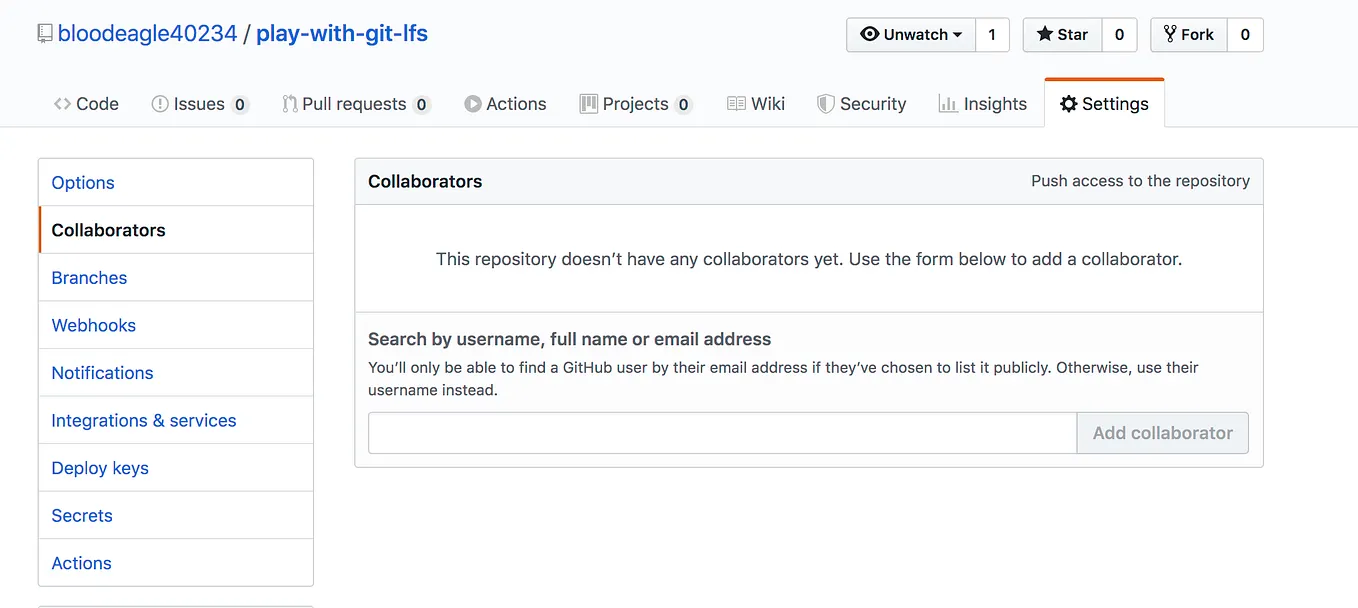Click the repository book icon
Image resolution: width=1358 pixels, height=608 pixels.
click(45, 33)
